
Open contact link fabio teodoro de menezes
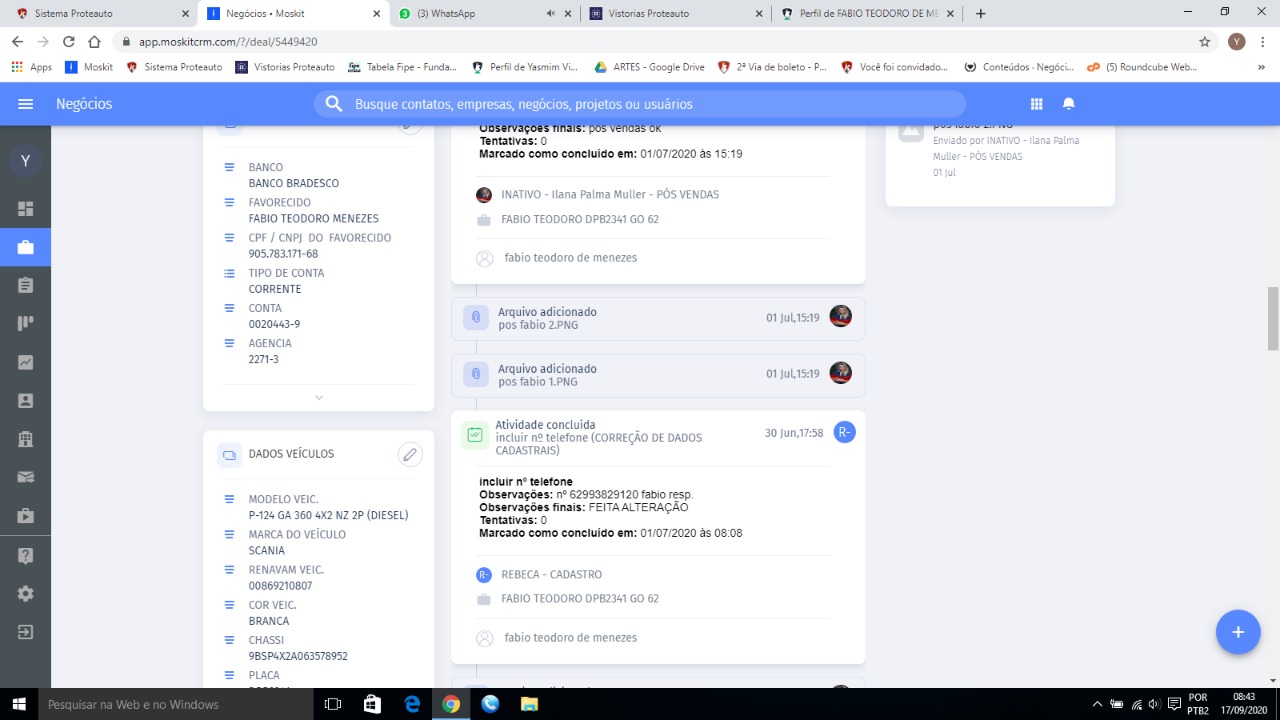pos(570,258)
